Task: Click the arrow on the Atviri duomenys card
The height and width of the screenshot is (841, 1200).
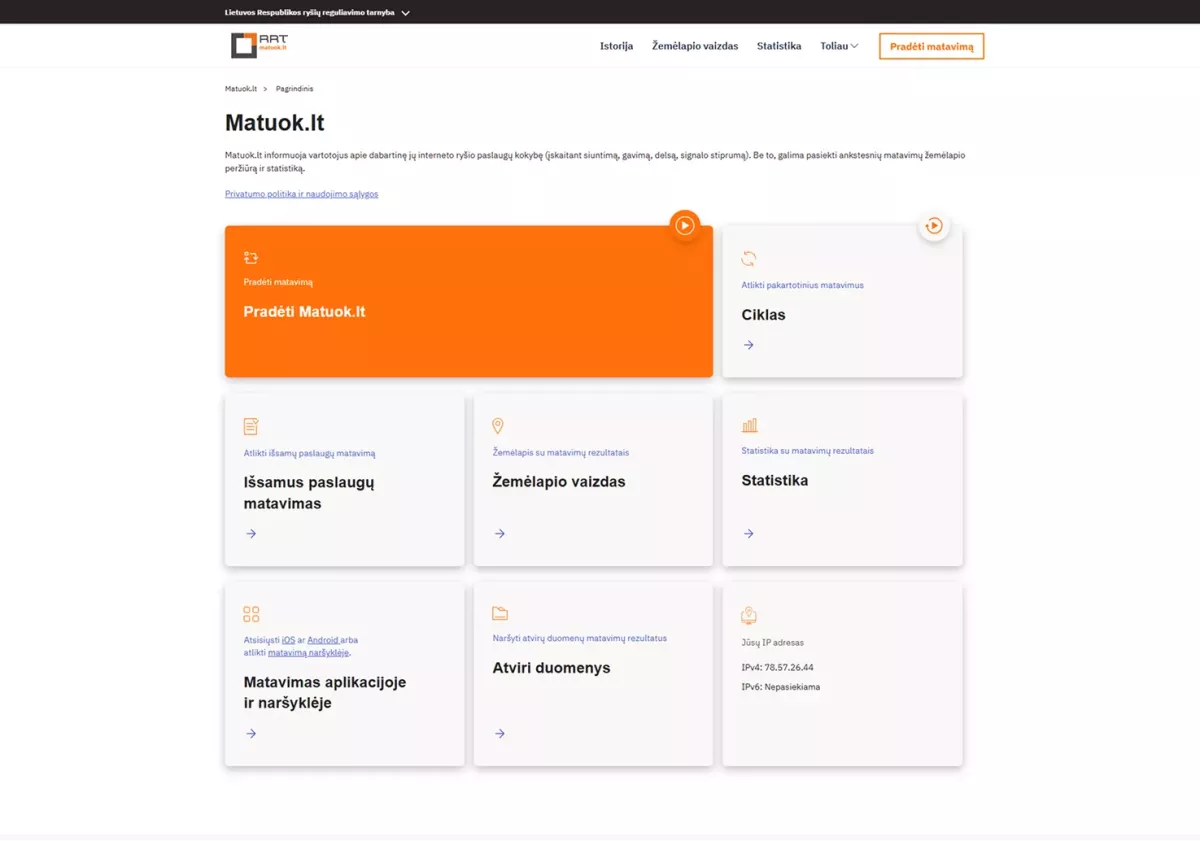Action: pos(500,734)
